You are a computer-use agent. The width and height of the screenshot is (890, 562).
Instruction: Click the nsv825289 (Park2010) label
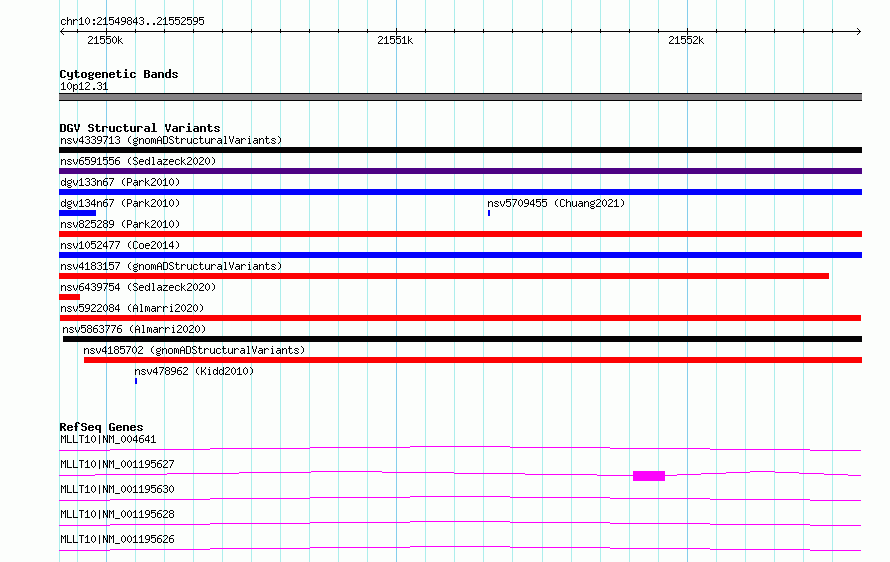120,224
